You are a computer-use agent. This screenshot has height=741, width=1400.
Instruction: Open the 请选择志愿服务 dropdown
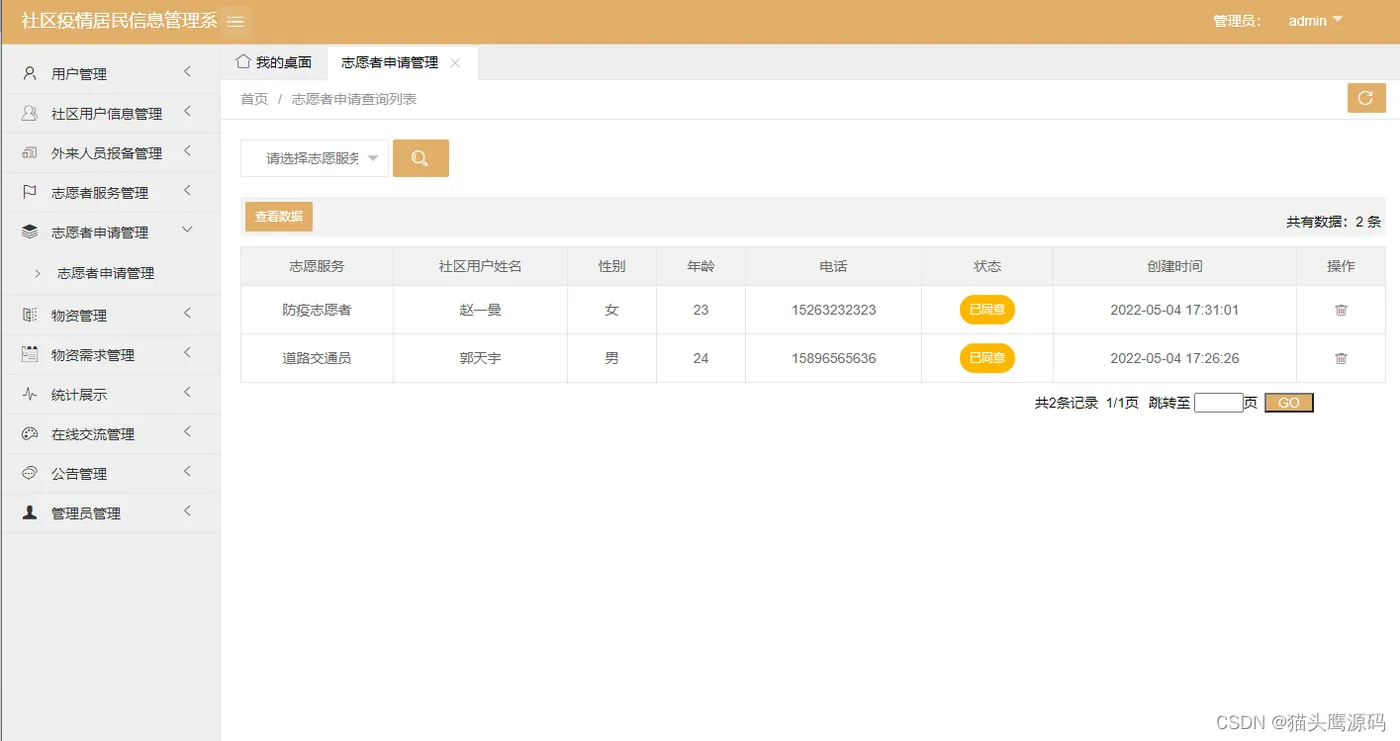pyautogui.click(x=314, y=158)
